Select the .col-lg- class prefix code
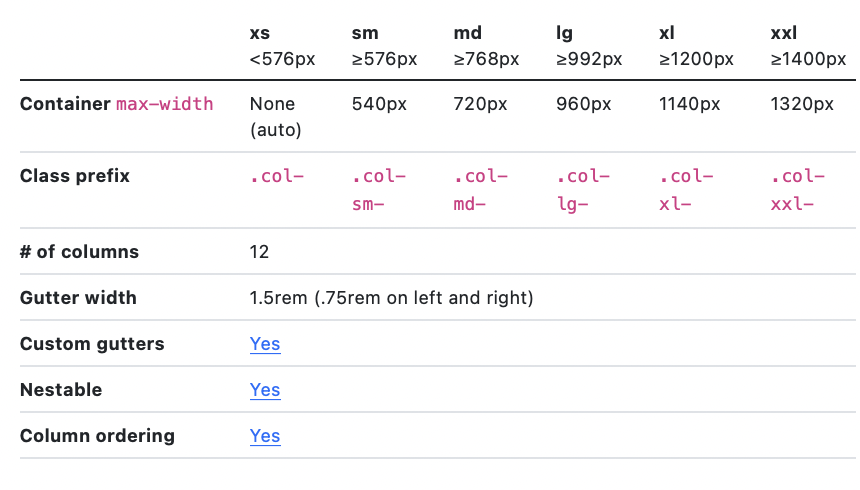 pyautogui.click(x=582, y=190)
